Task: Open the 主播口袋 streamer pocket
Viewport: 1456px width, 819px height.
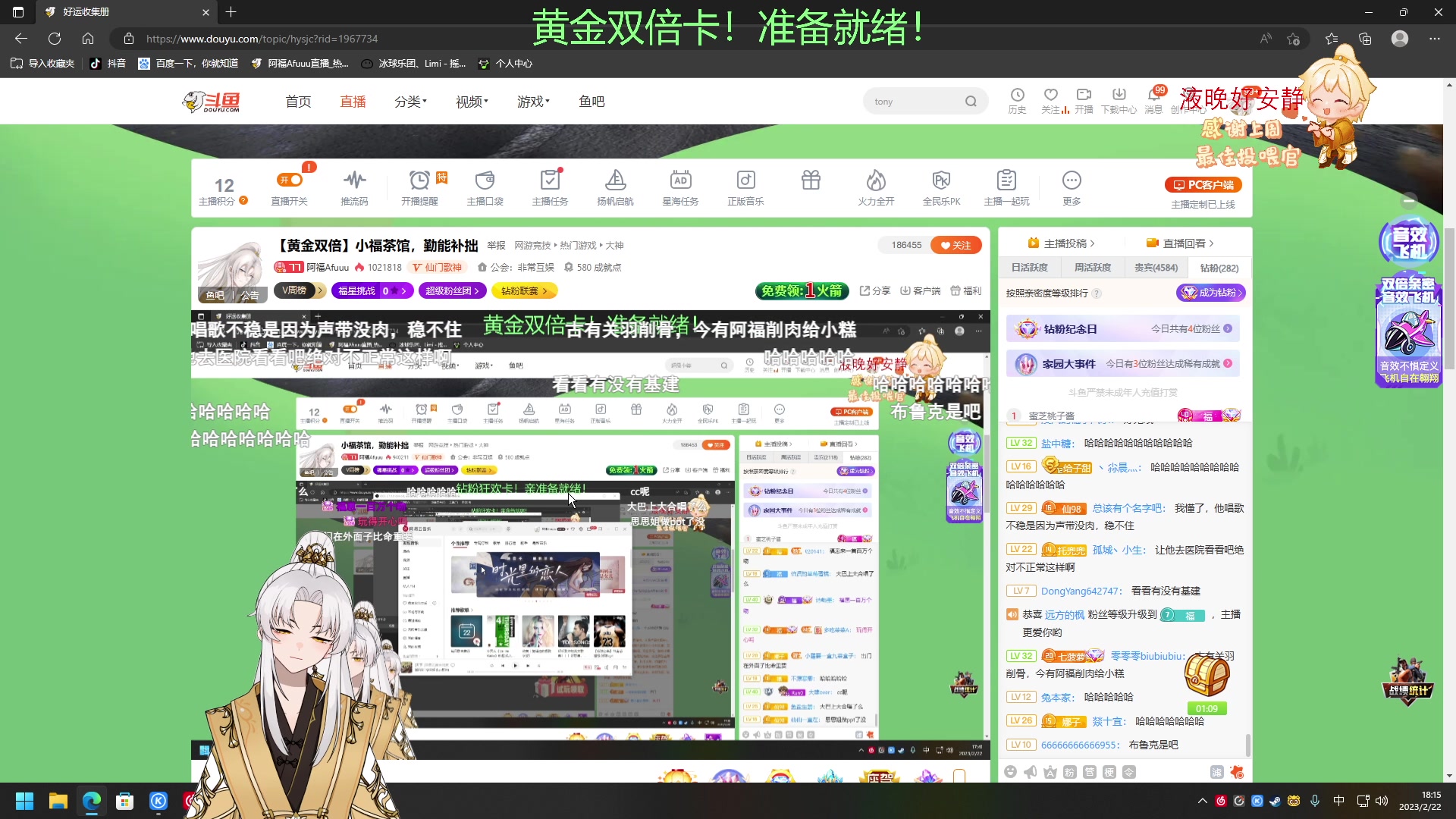Action: click(x=485, y=187)
